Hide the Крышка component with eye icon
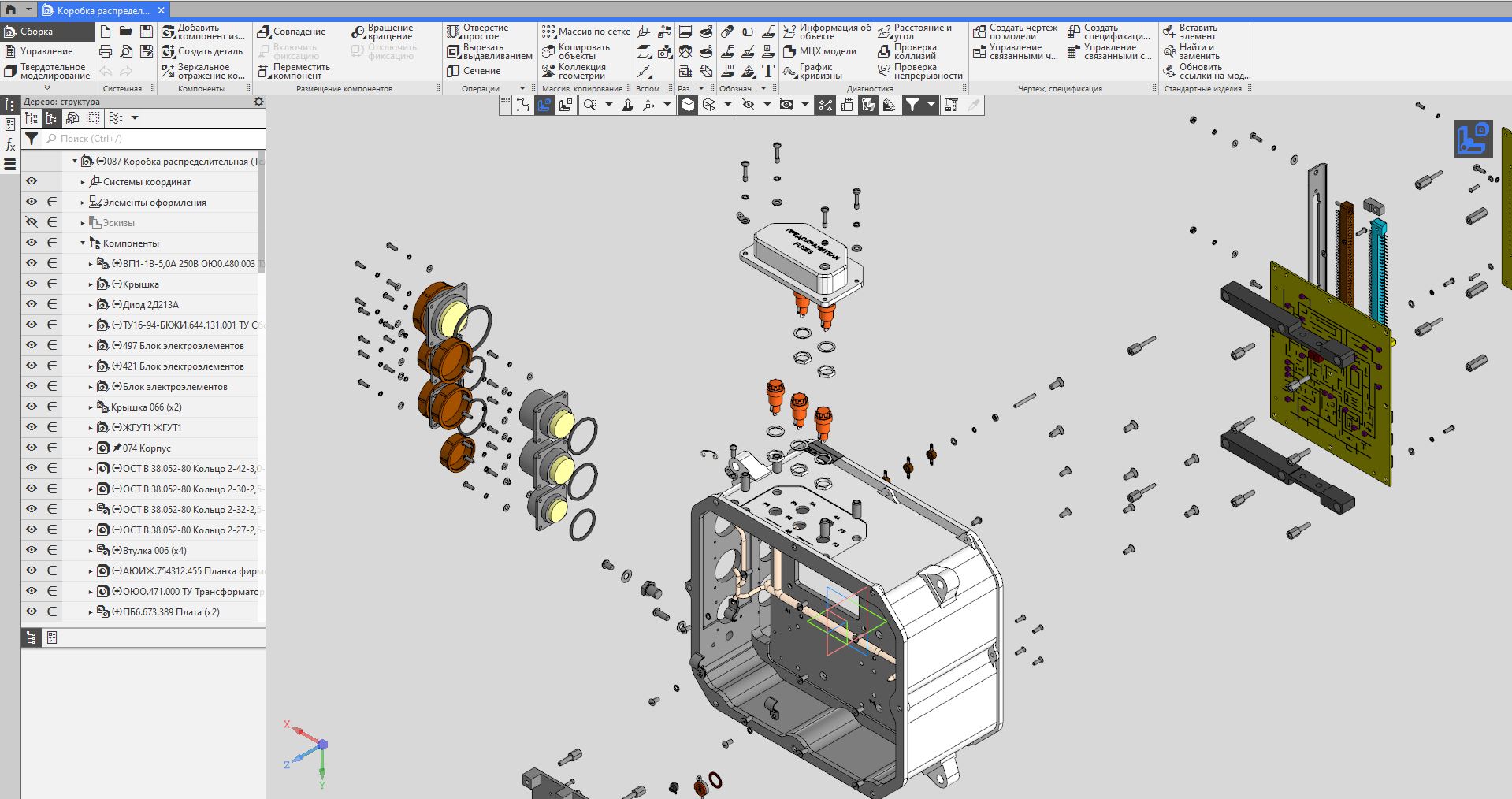The width and height of the screenshot is (1512, 799). (32, 284)
